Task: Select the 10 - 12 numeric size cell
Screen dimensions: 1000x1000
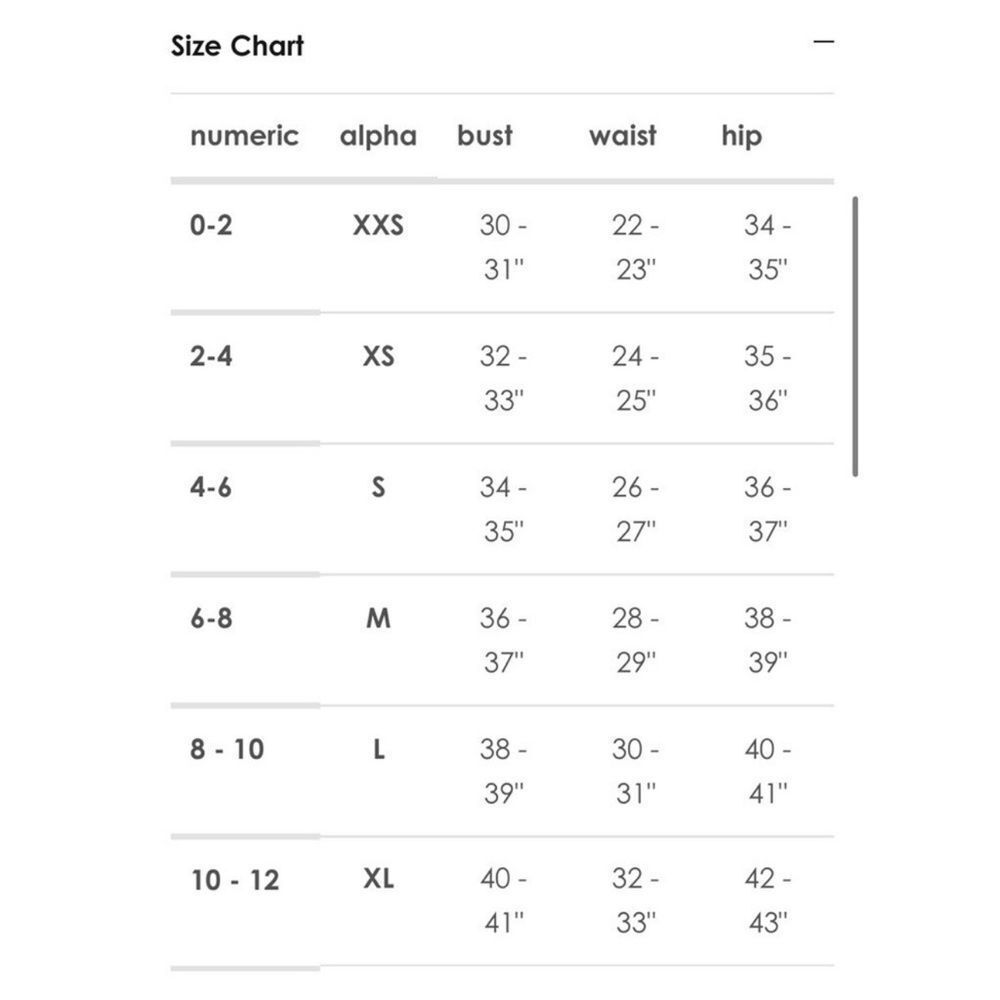Action: [x=235, y=880]
